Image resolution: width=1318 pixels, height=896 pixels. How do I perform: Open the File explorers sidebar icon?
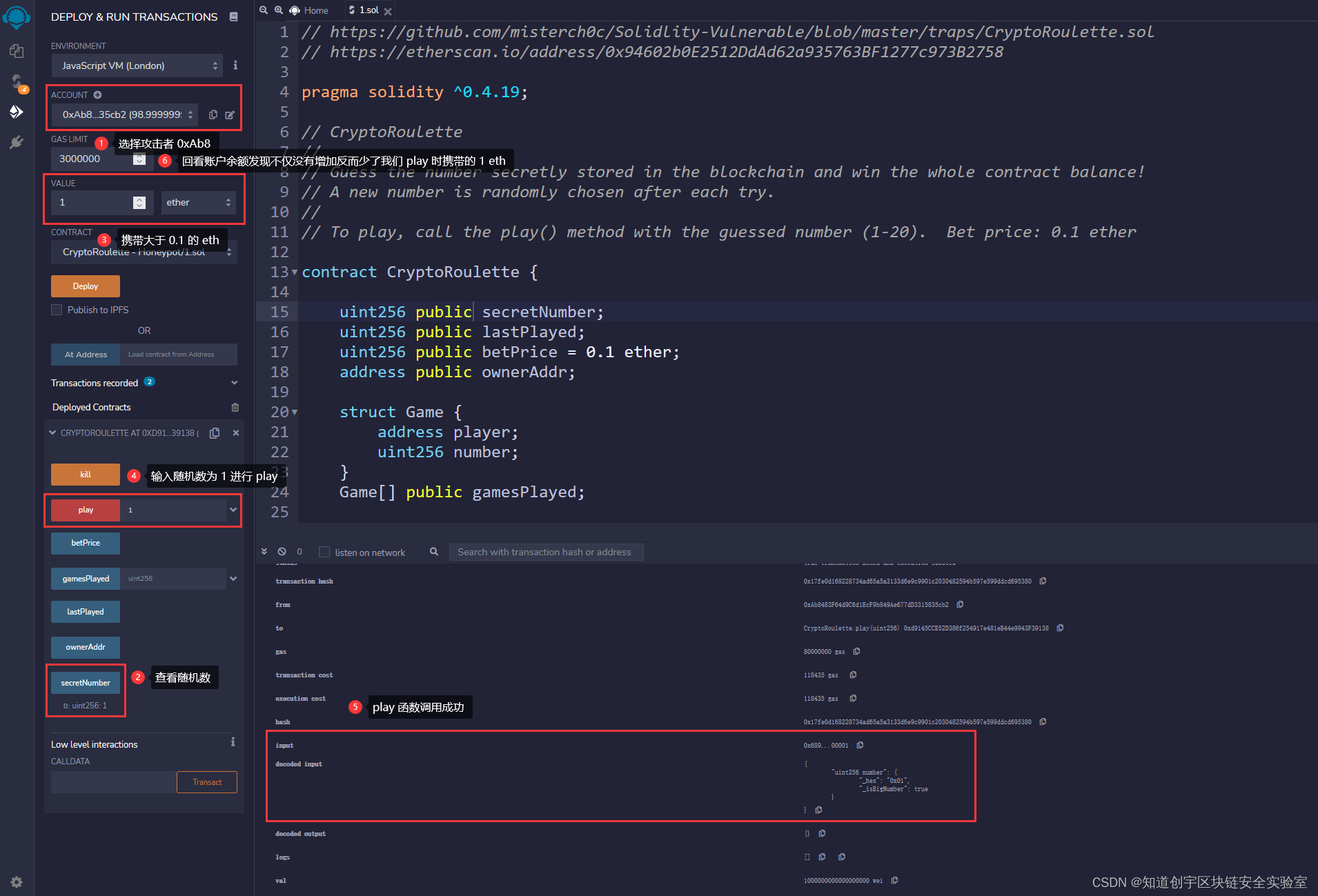pyautogui.click(x=17, y=51)
